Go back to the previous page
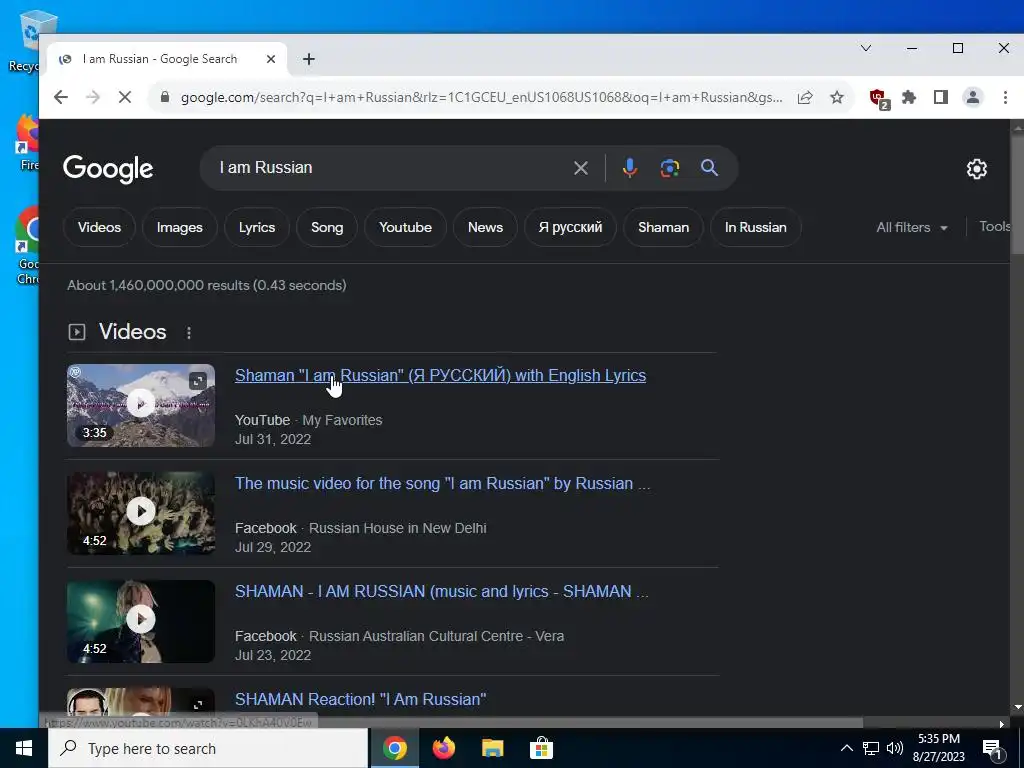The width and height of the screenshot is (1024, 768). tap(61, 97)
